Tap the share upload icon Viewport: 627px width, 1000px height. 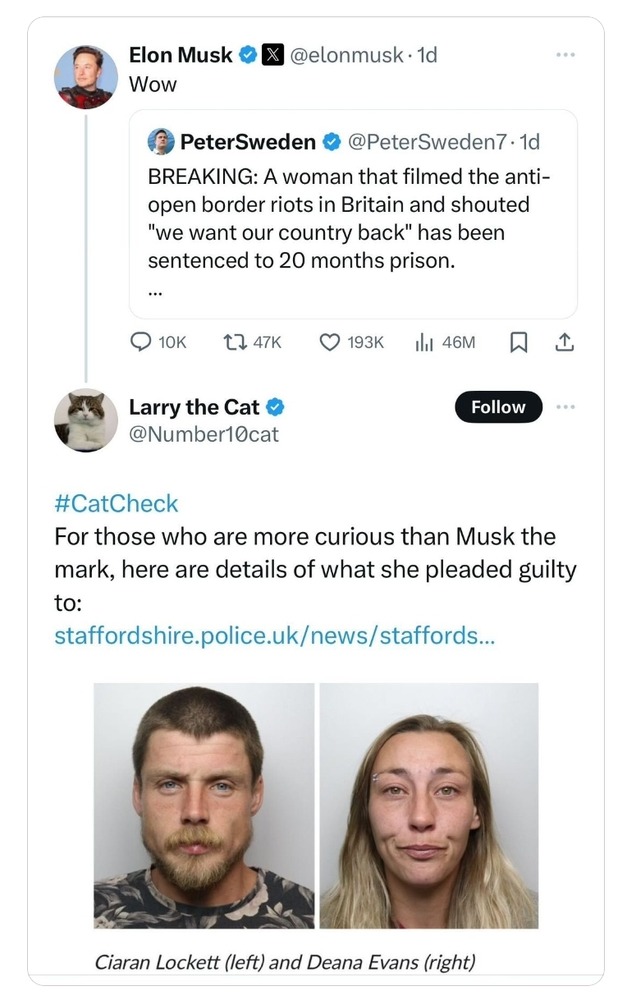pos(564,342)
